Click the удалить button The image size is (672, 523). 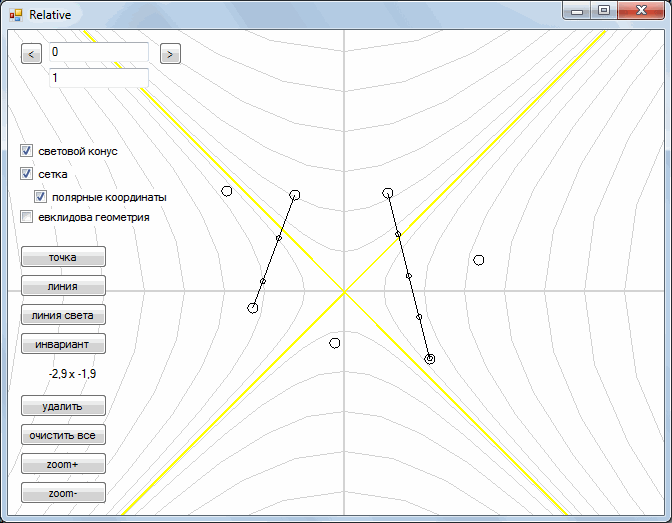tap(63, 406)
